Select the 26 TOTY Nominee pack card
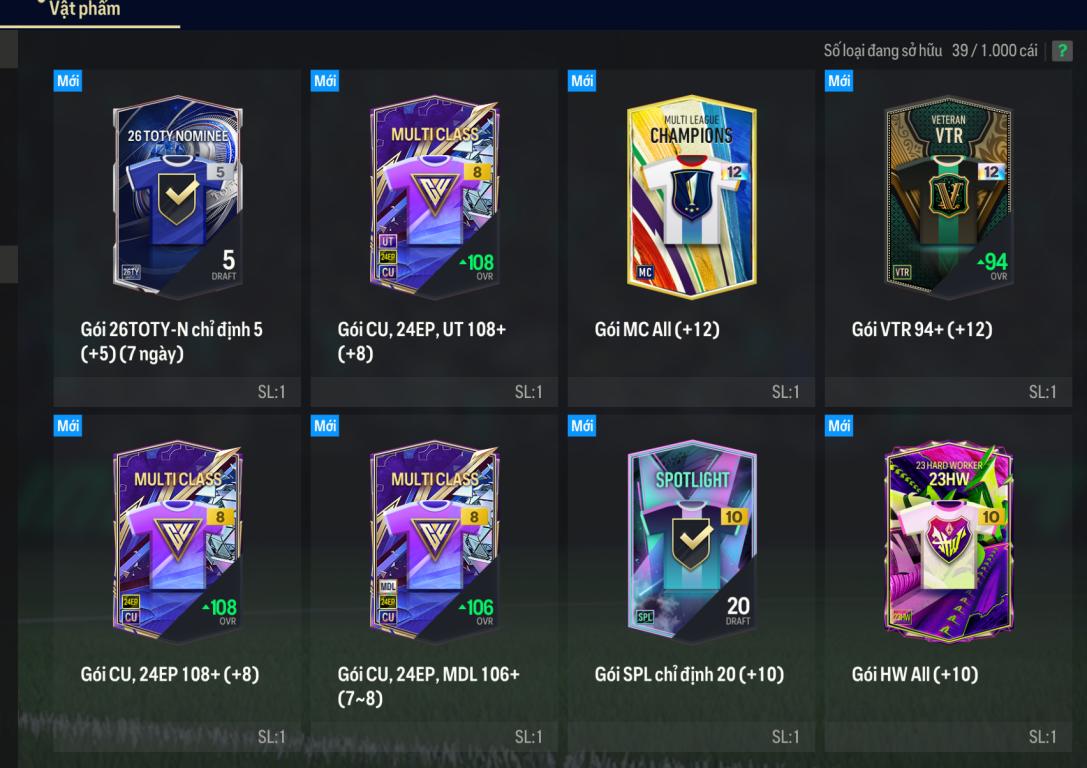The width and height of the screenshot is (1087, 768). pos(178,197)
